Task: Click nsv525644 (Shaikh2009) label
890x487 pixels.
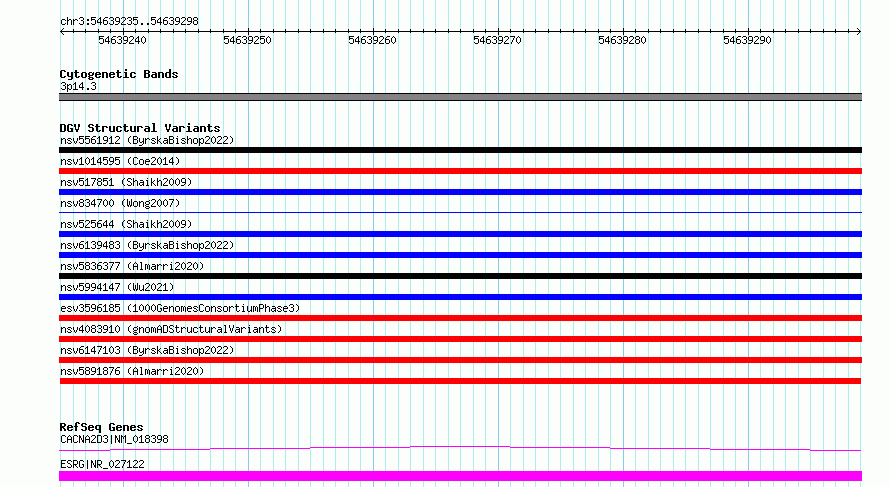Action: click(x=126, y=224)
